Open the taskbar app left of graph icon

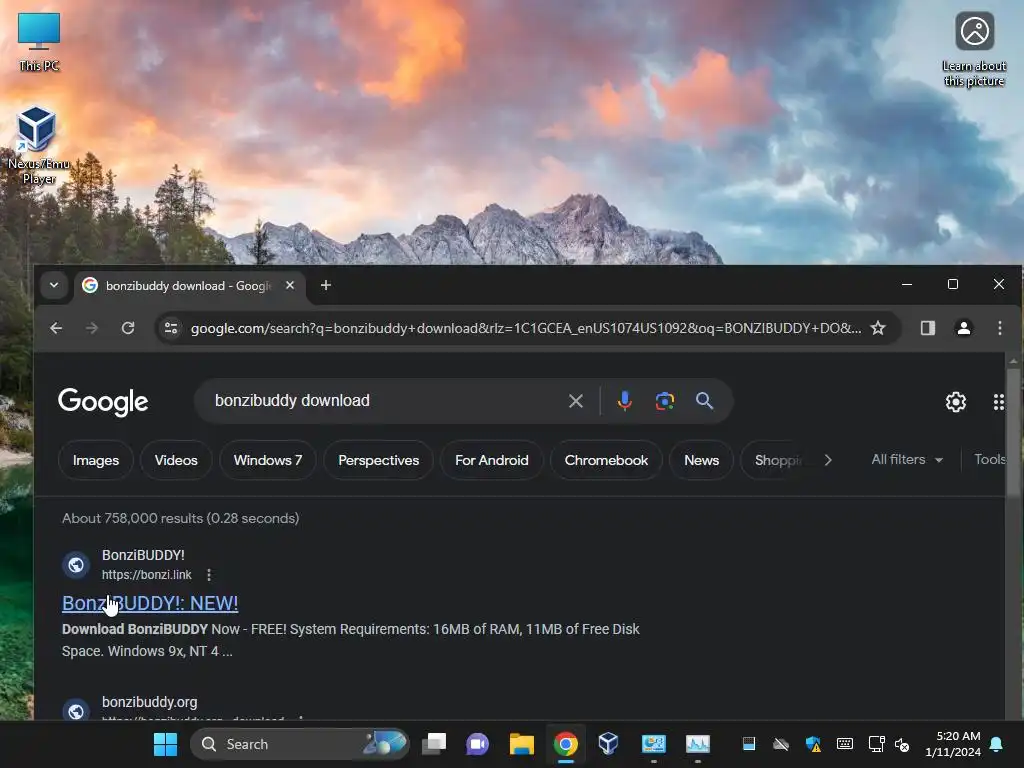click(653, 744)
